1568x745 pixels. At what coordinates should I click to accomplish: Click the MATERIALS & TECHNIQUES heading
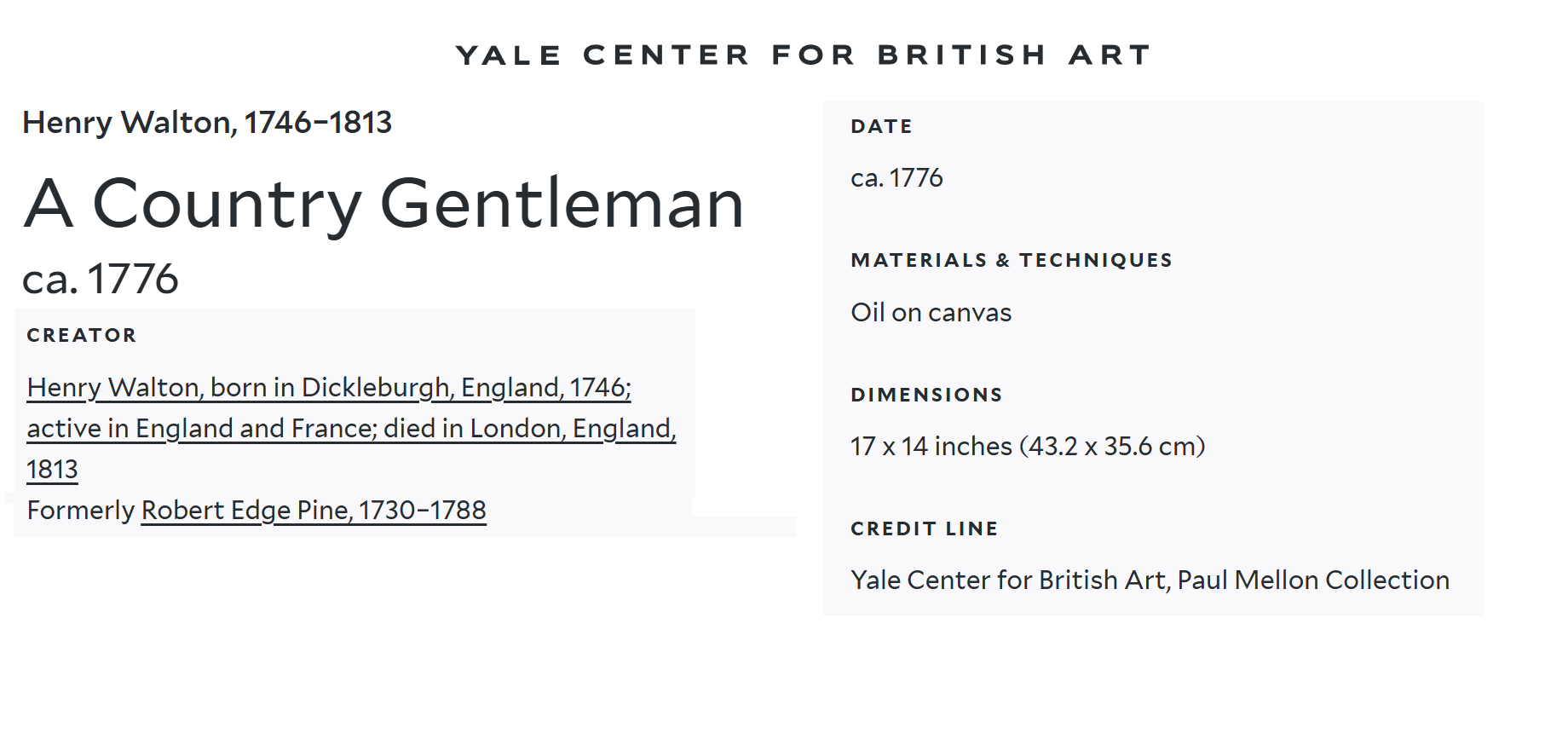(1012, 261)
